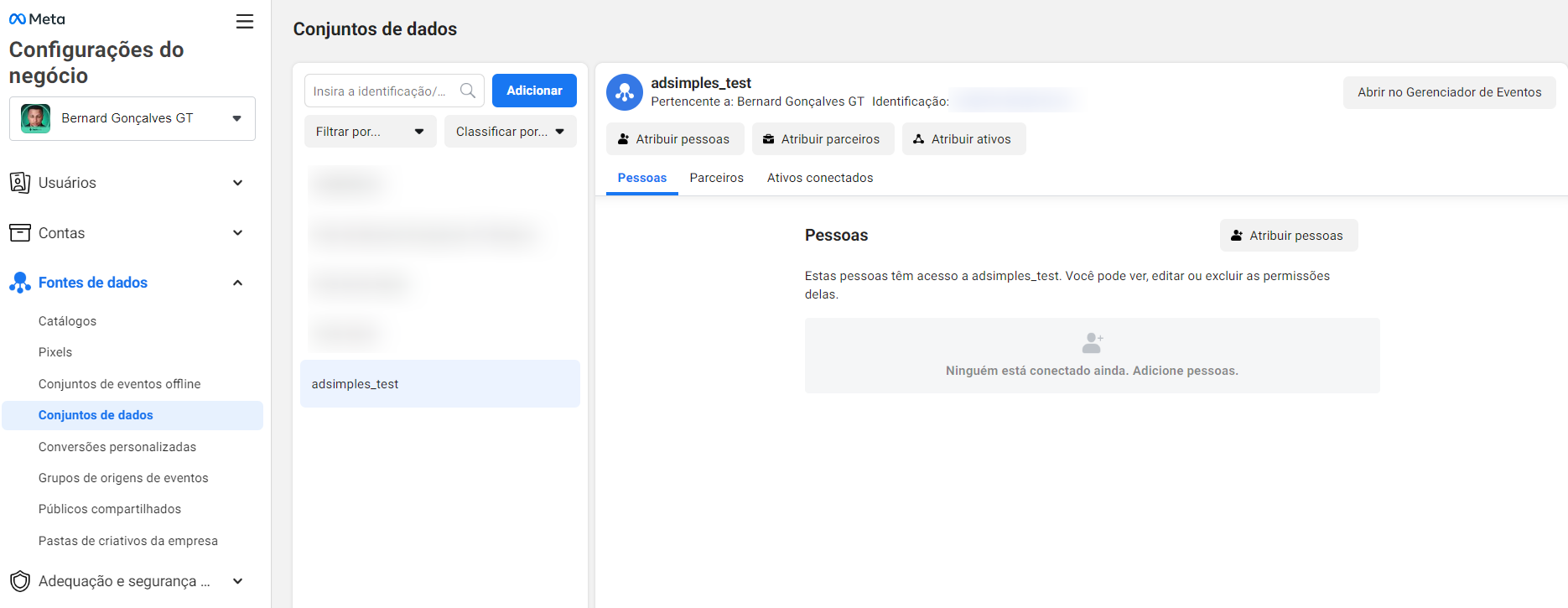Click Abrir no Gerenciador de Eventos

[1449, 92]
